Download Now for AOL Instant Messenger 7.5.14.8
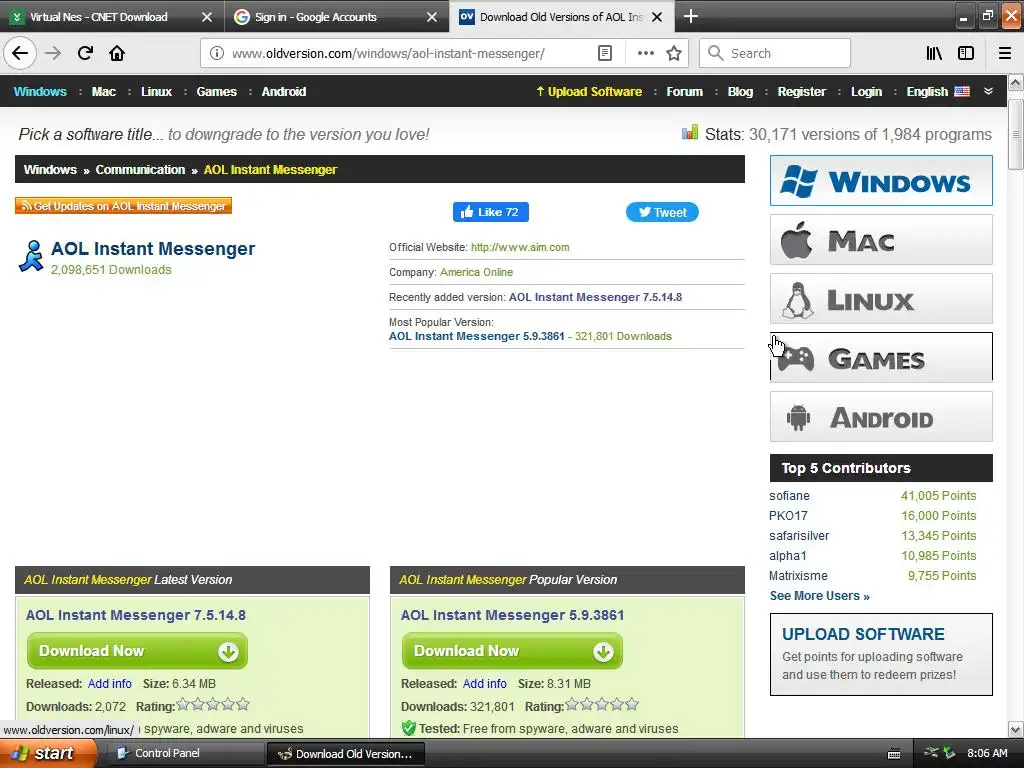The width and height of the screenshot is (1024, 768). click(x=137, y=651)
